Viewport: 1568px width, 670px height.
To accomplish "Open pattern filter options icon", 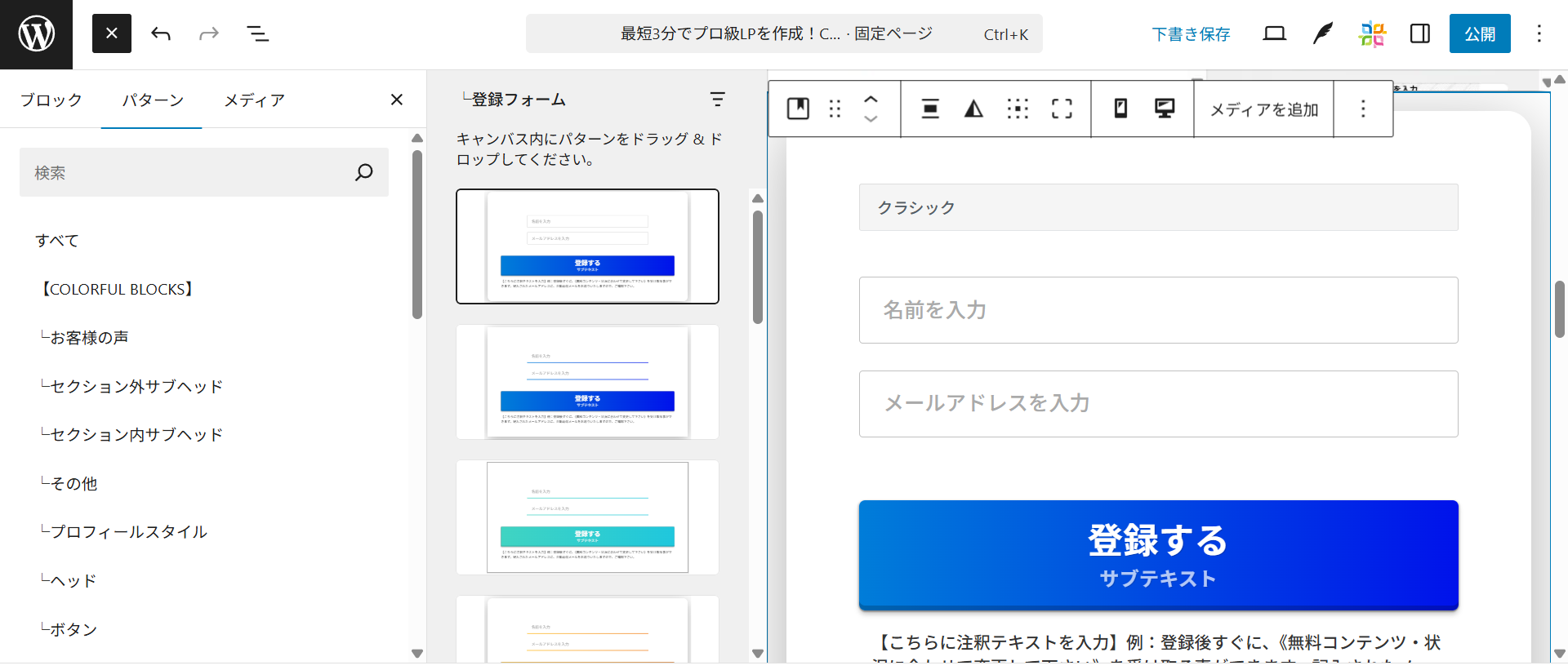I will [718, 99].
